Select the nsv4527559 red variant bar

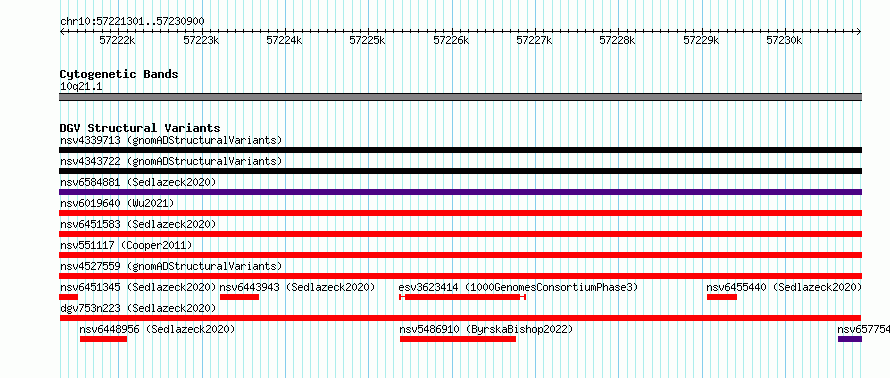460,276
